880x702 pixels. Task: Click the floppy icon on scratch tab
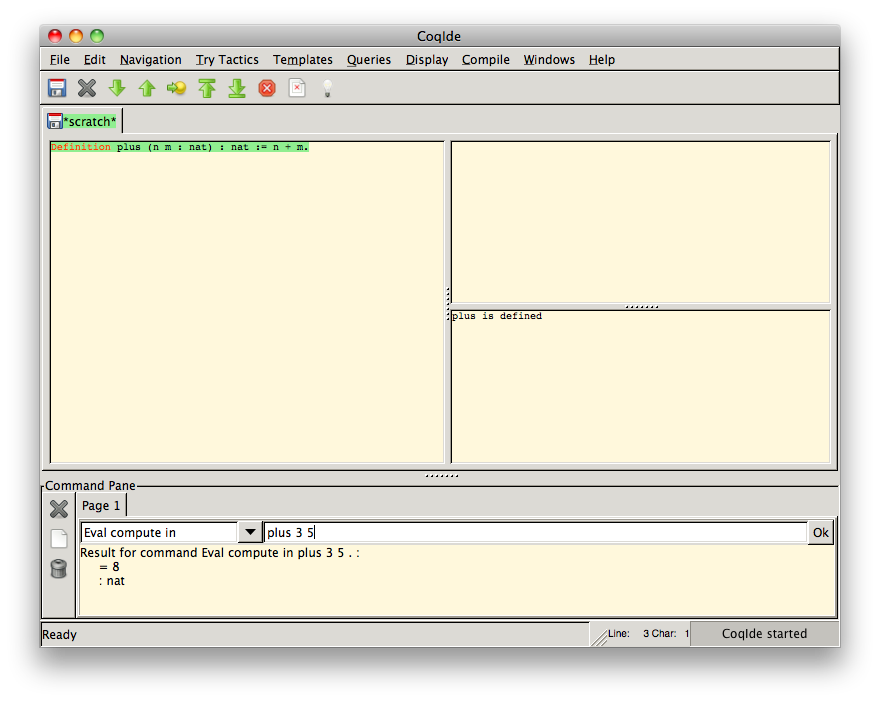(54, 121)
